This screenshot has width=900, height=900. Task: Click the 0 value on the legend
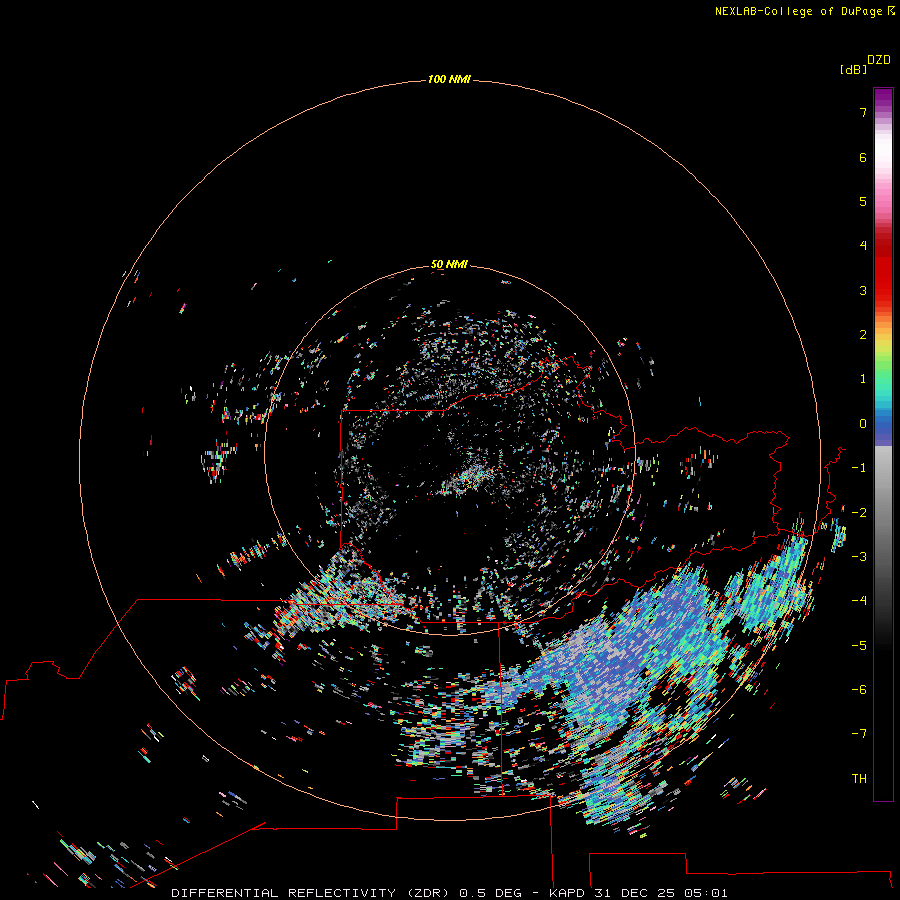(x=863, y=424)
